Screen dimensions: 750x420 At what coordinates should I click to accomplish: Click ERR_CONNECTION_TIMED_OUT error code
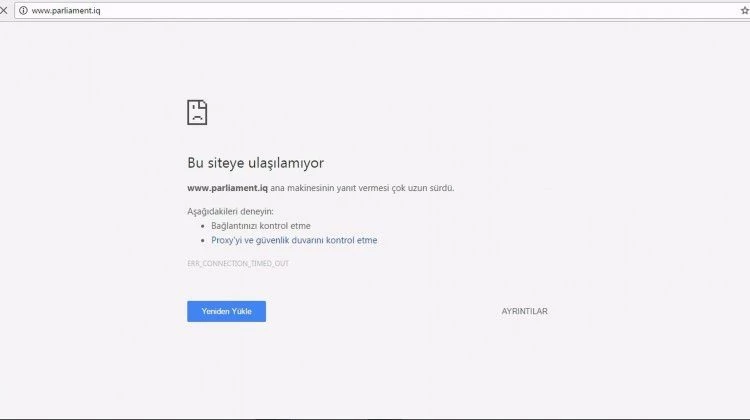click(x=238, y=264)
